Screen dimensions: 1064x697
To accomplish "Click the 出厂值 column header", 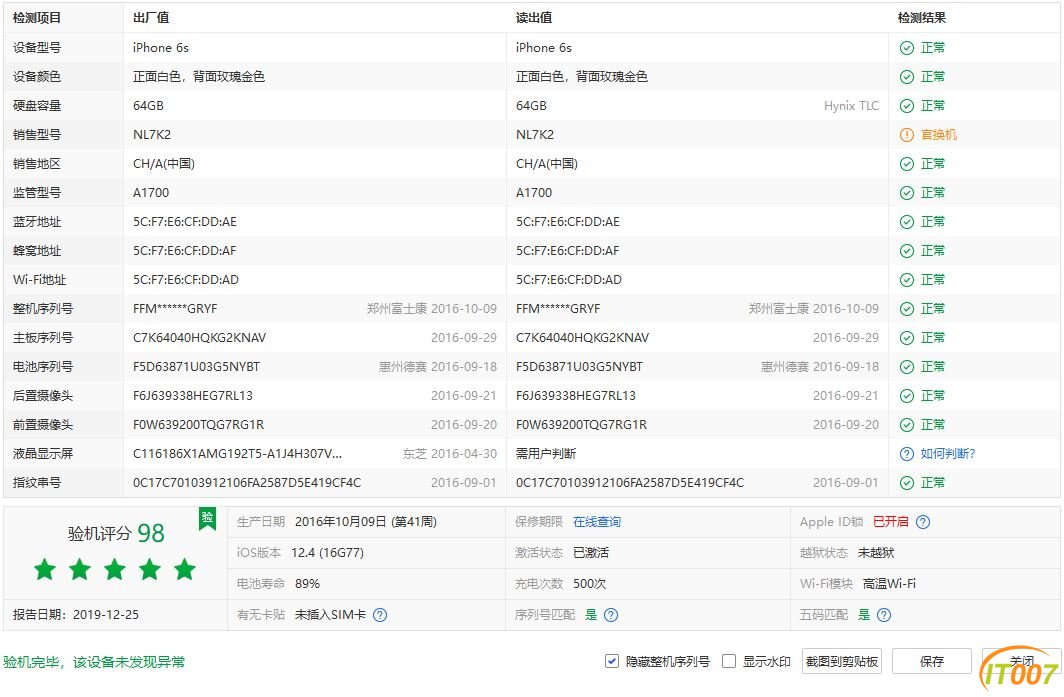I will coord(151,18).
